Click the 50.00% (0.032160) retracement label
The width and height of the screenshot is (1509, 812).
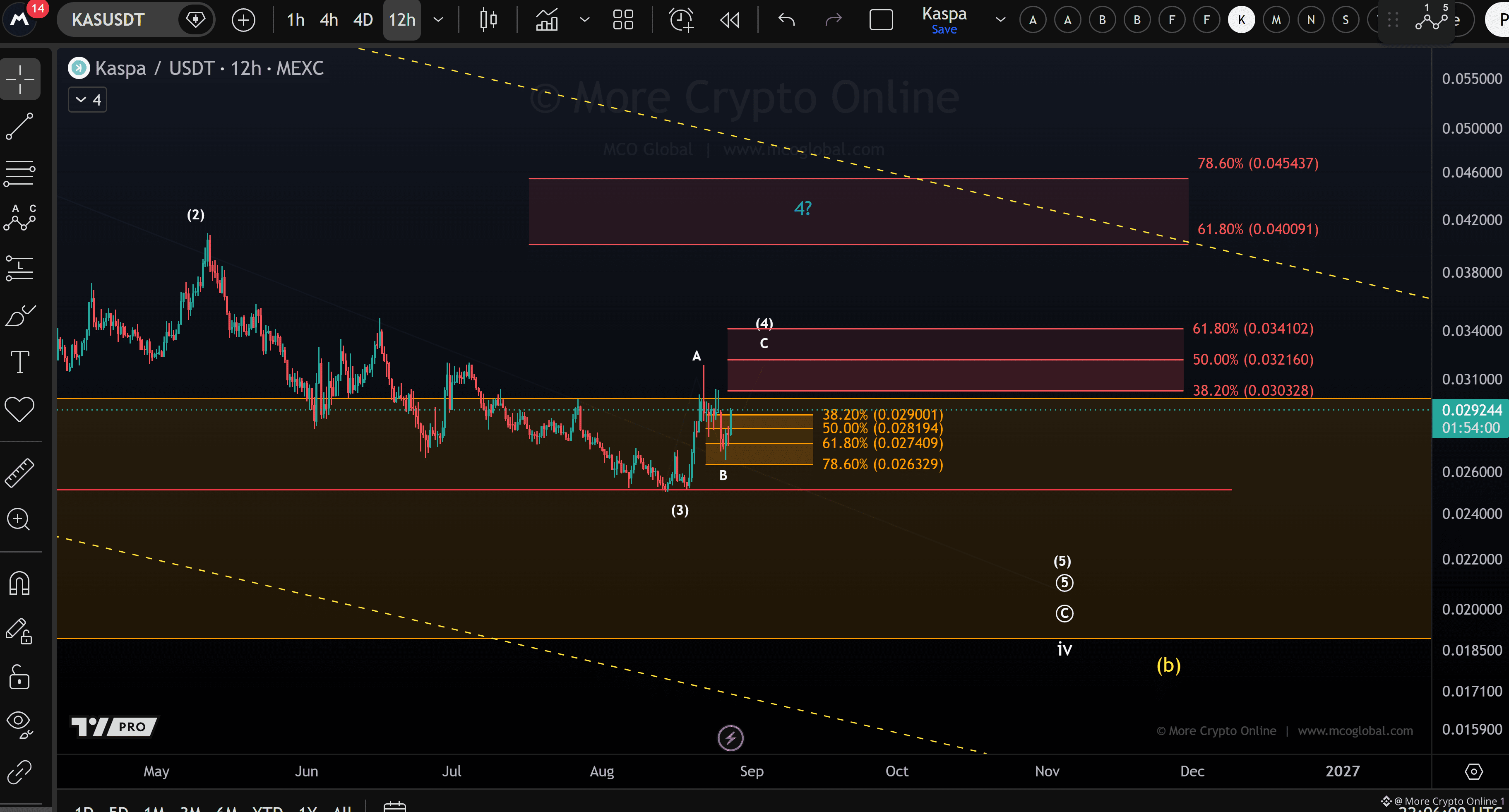pyautogui.click(x=1253, y=360)
